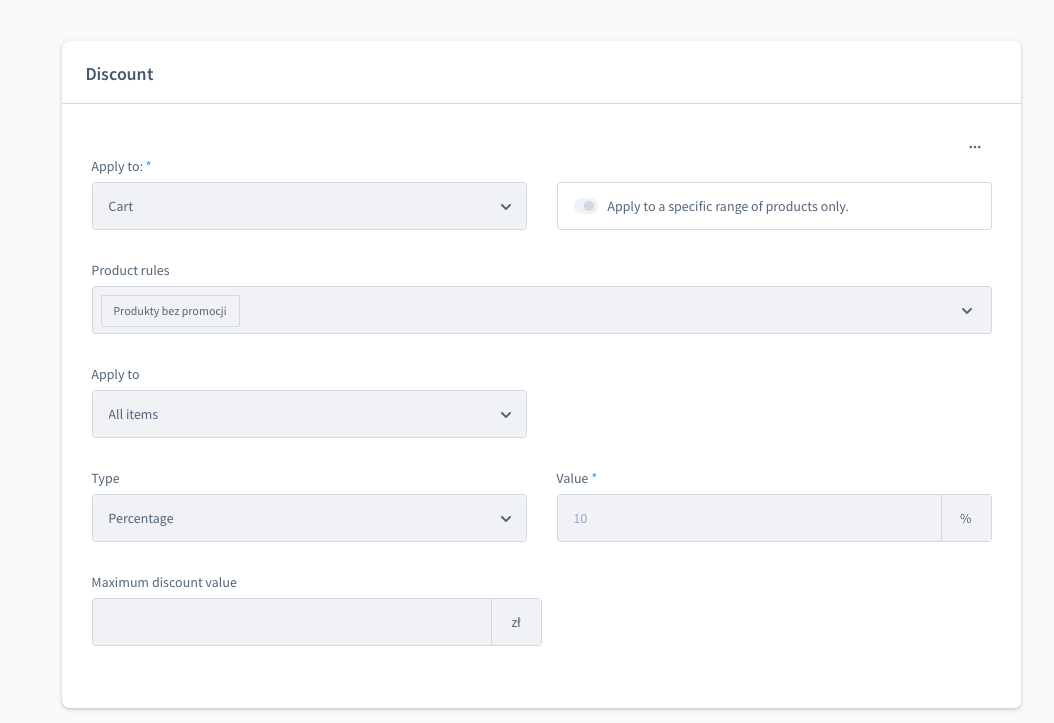
Task: Open the Type dropdown set to Percentage
Action: [x=309, y=518]
